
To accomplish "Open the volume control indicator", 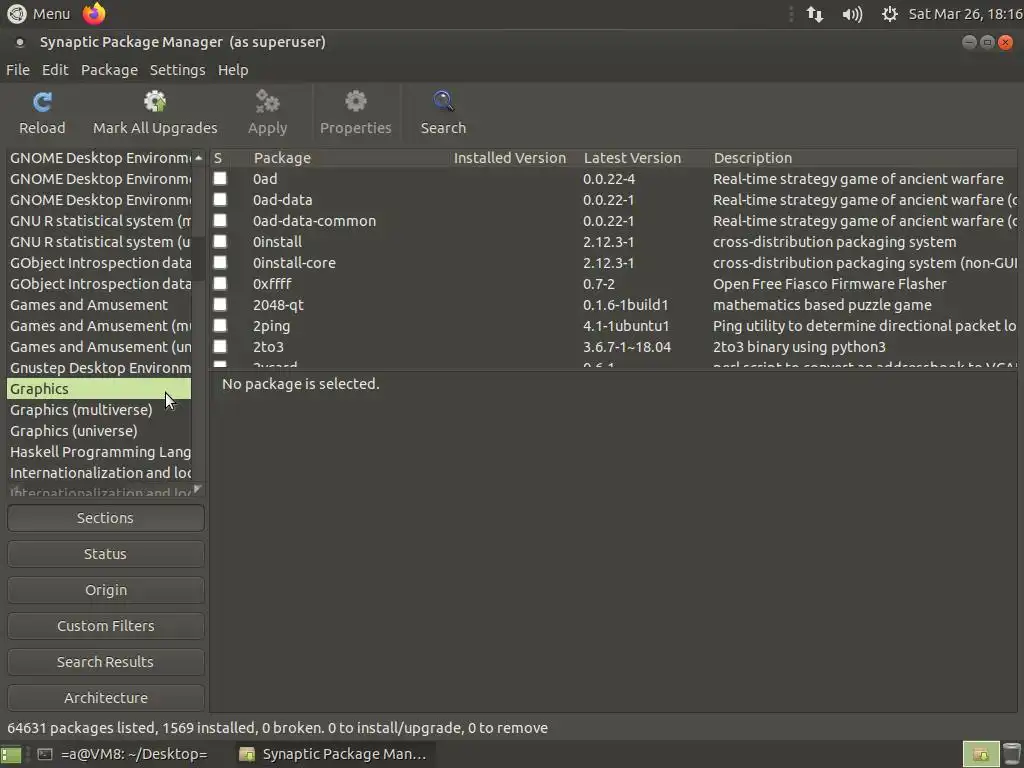I will (852, 14).
